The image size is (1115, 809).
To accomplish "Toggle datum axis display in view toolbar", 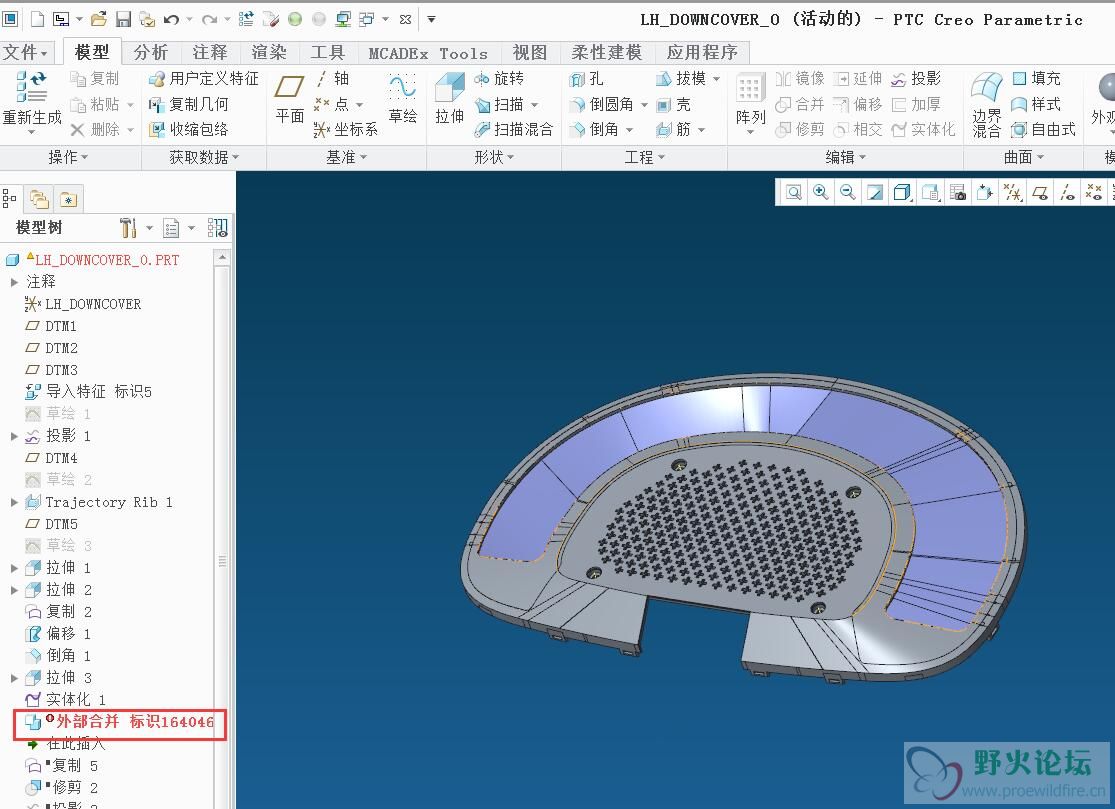I will click(1067, 192).
